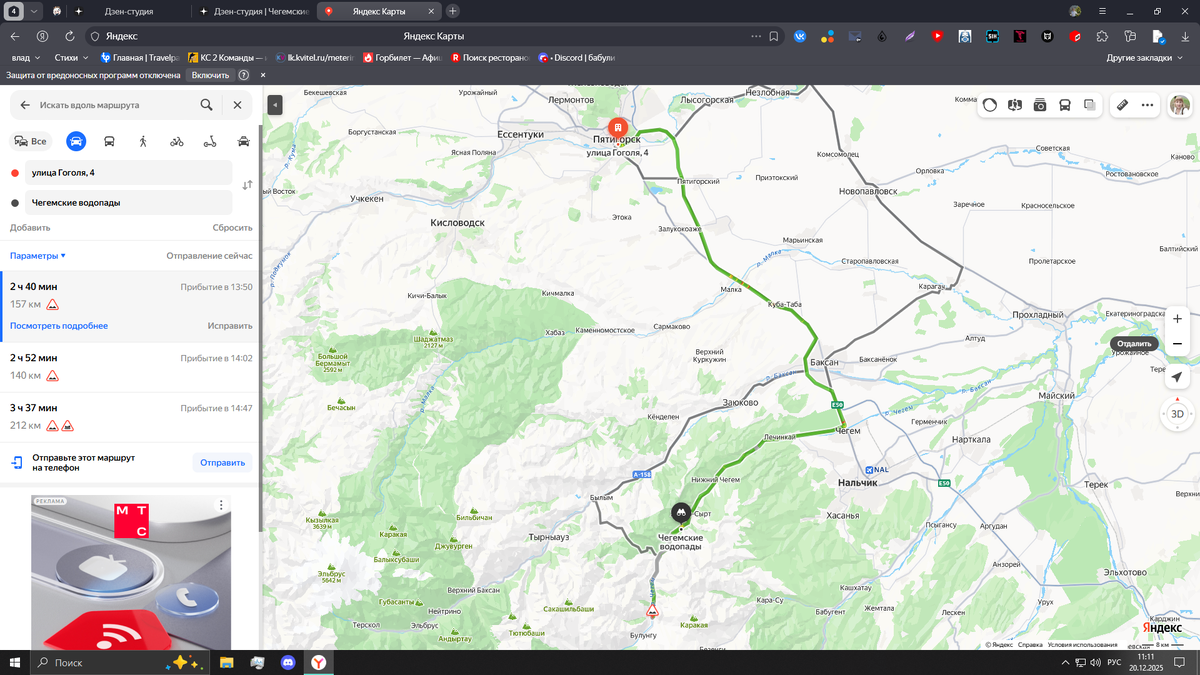1200x675 pixels.
Task: Click 'Отправить' to send route to phone
Action: pos(222,463)
